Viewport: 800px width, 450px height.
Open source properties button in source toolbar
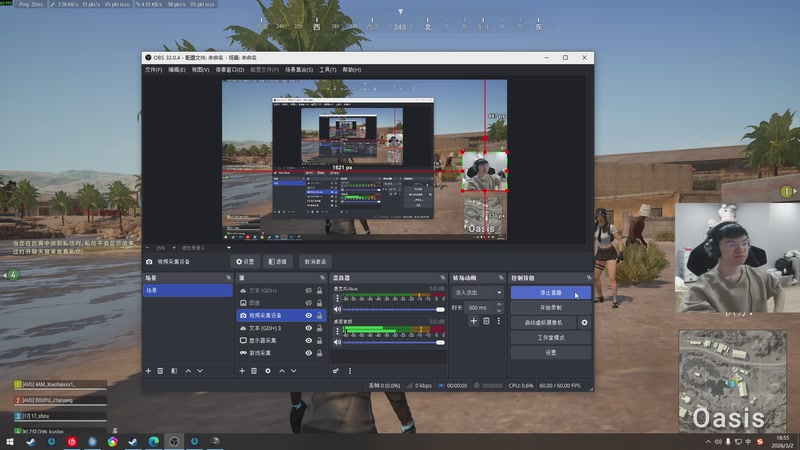pyautogui.click(x=245, y=262)
